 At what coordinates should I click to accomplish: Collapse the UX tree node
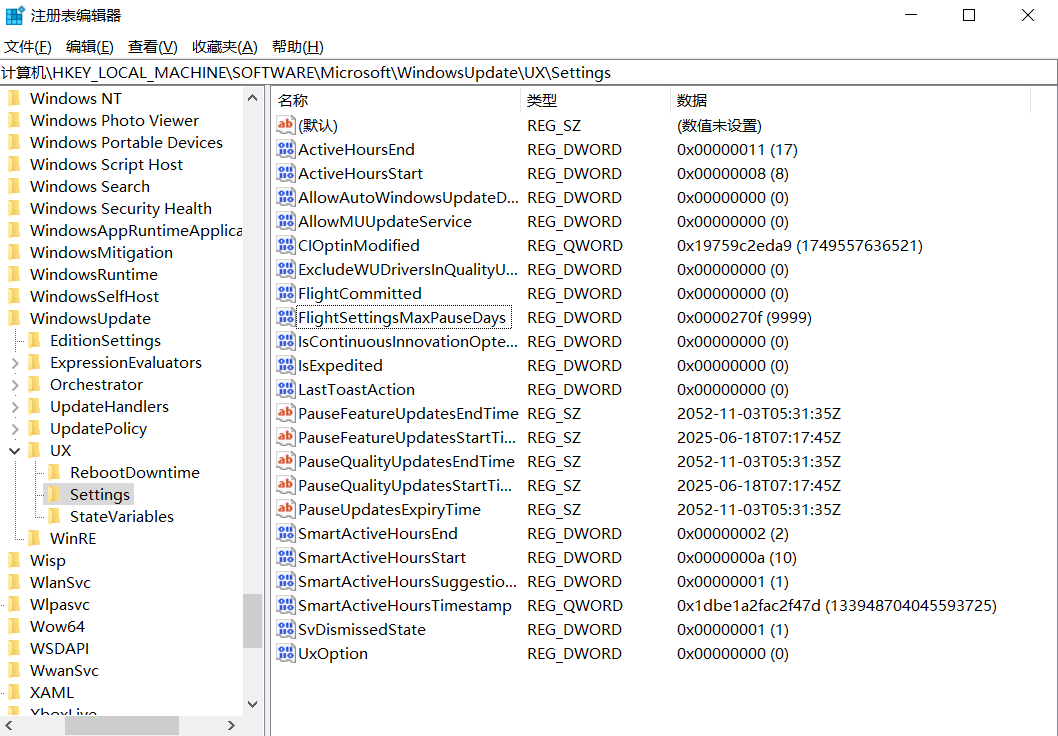(15, 451)
